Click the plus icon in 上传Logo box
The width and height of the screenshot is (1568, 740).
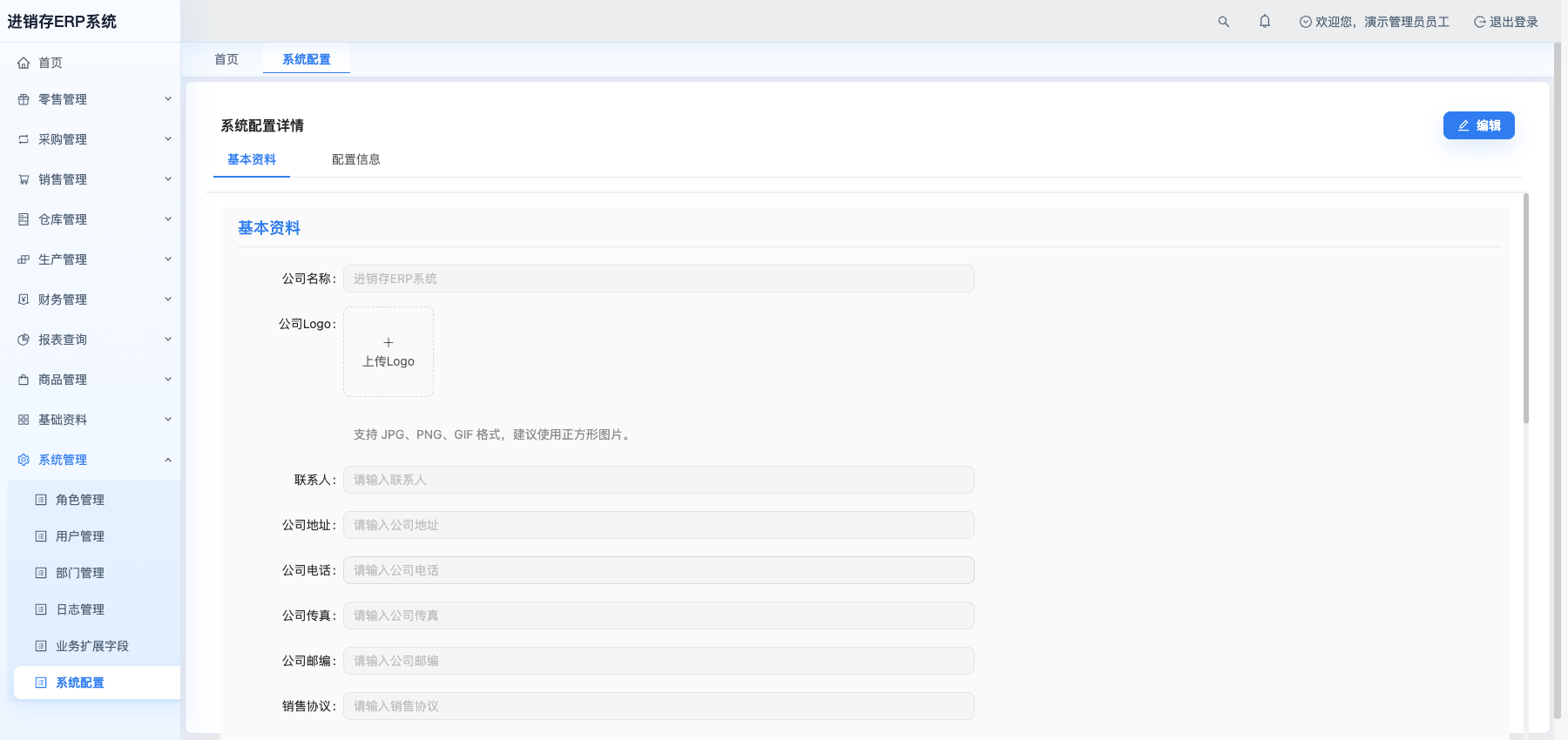click(389, 342)
